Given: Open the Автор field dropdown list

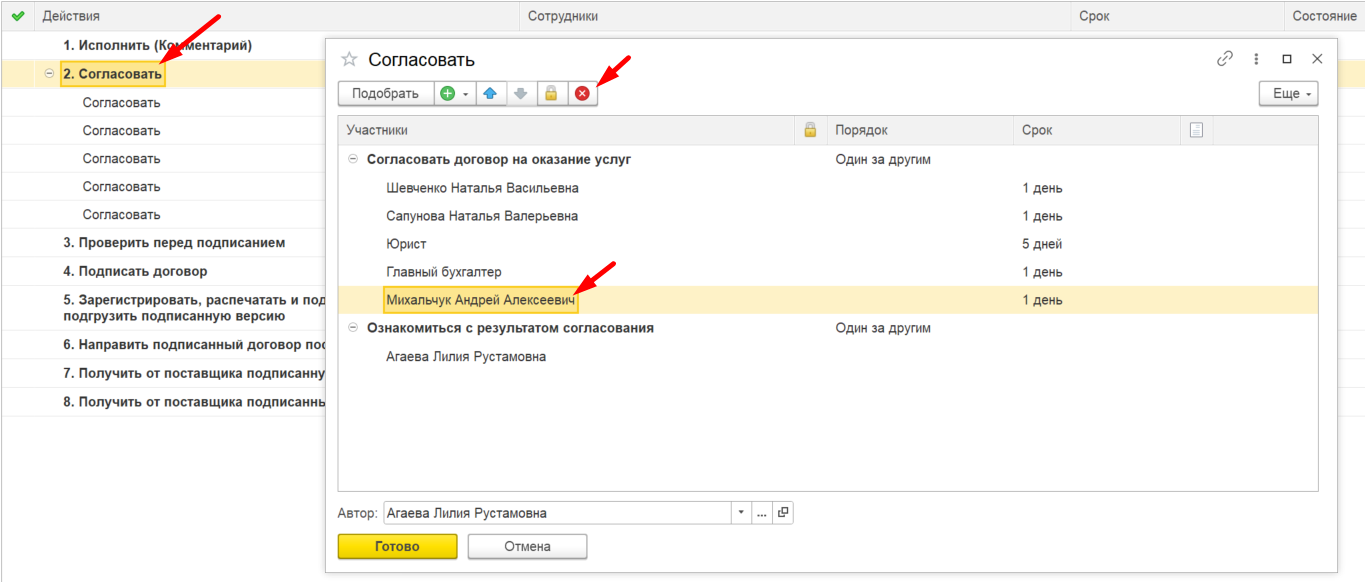Looking at the screenshot, I should click(x=741, y=513).
